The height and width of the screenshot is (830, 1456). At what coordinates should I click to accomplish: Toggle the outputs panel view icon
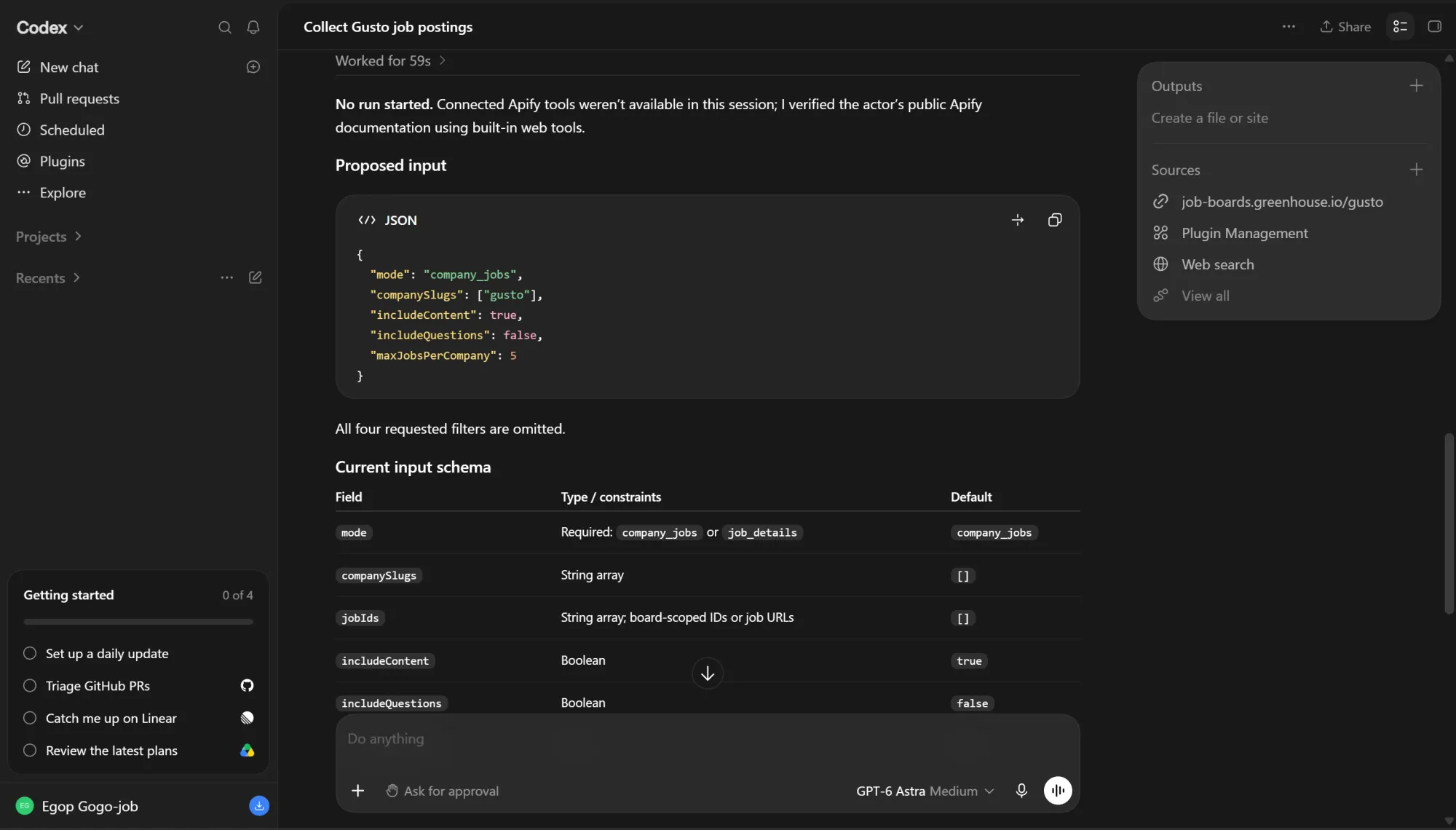click(x=1400, y=27)
